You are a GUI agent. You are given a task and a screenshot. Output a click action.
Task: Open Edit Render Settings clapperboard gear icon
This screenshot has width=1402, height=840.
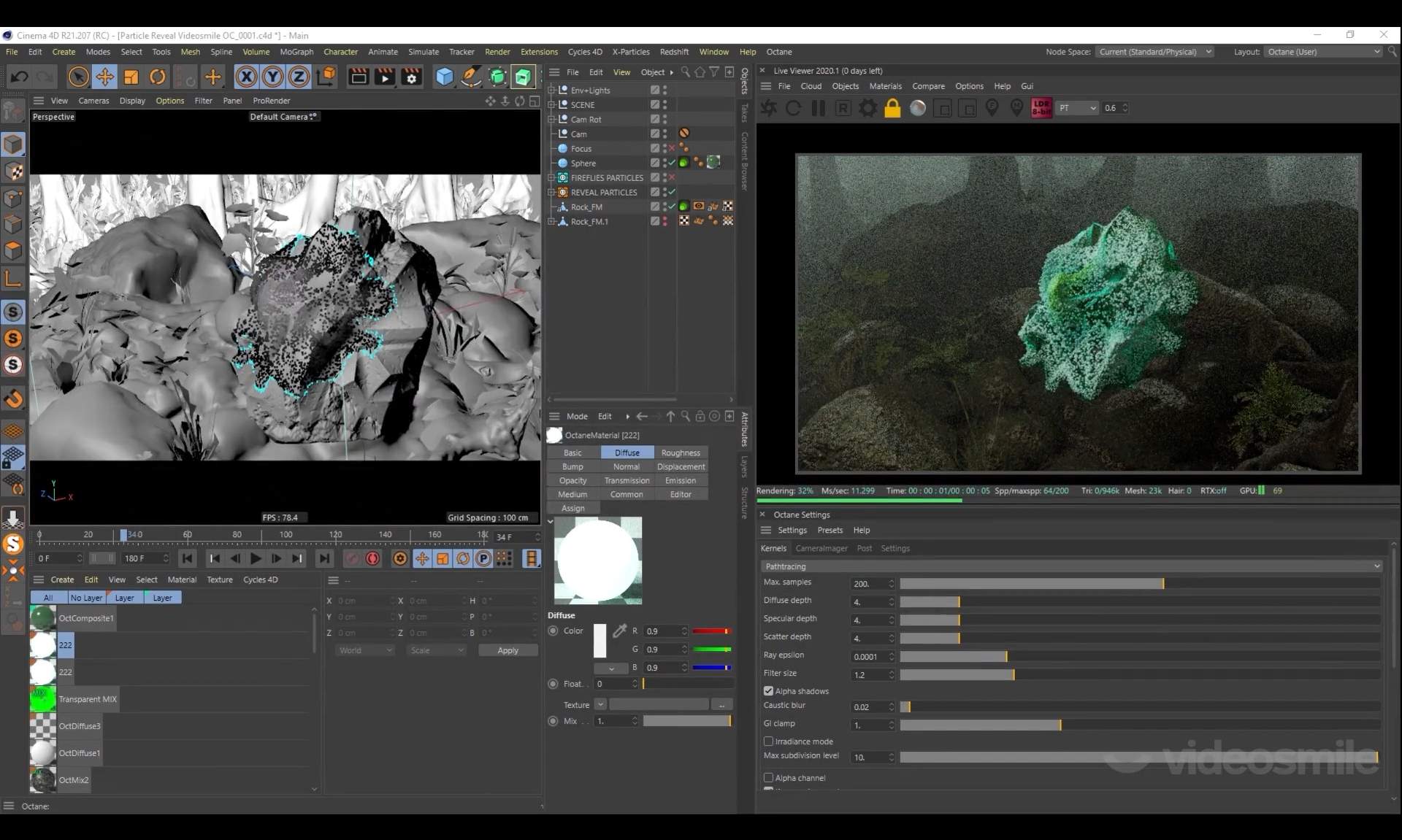pos(412,77)
